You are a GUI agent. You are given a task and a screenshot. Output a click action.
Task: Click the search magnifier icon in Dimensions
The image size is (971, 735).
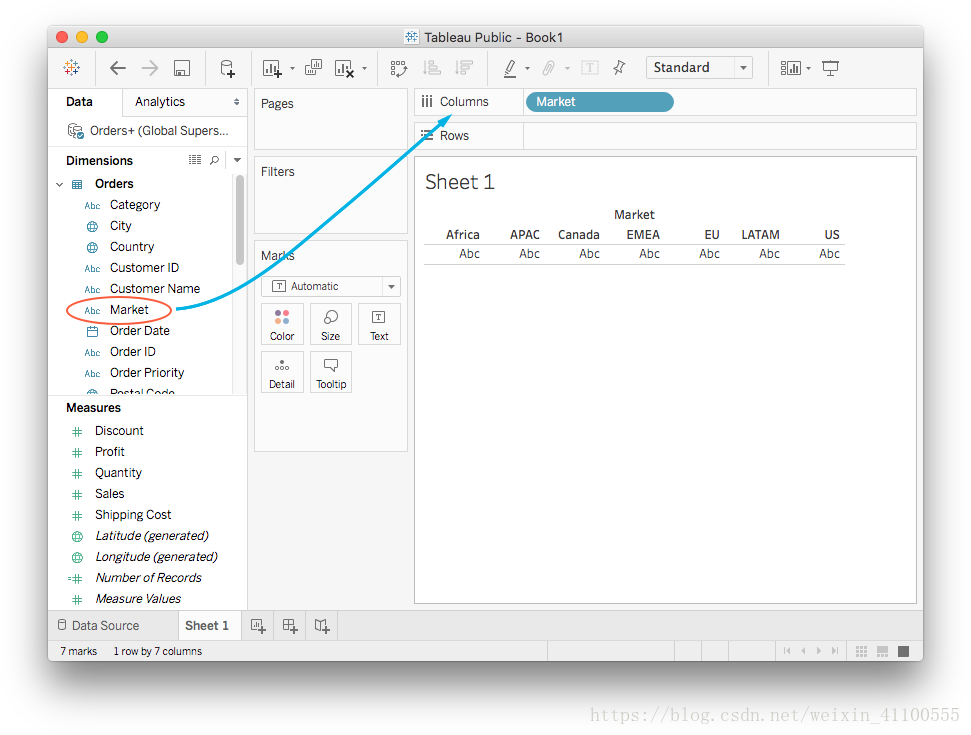(x=214, y=160)
